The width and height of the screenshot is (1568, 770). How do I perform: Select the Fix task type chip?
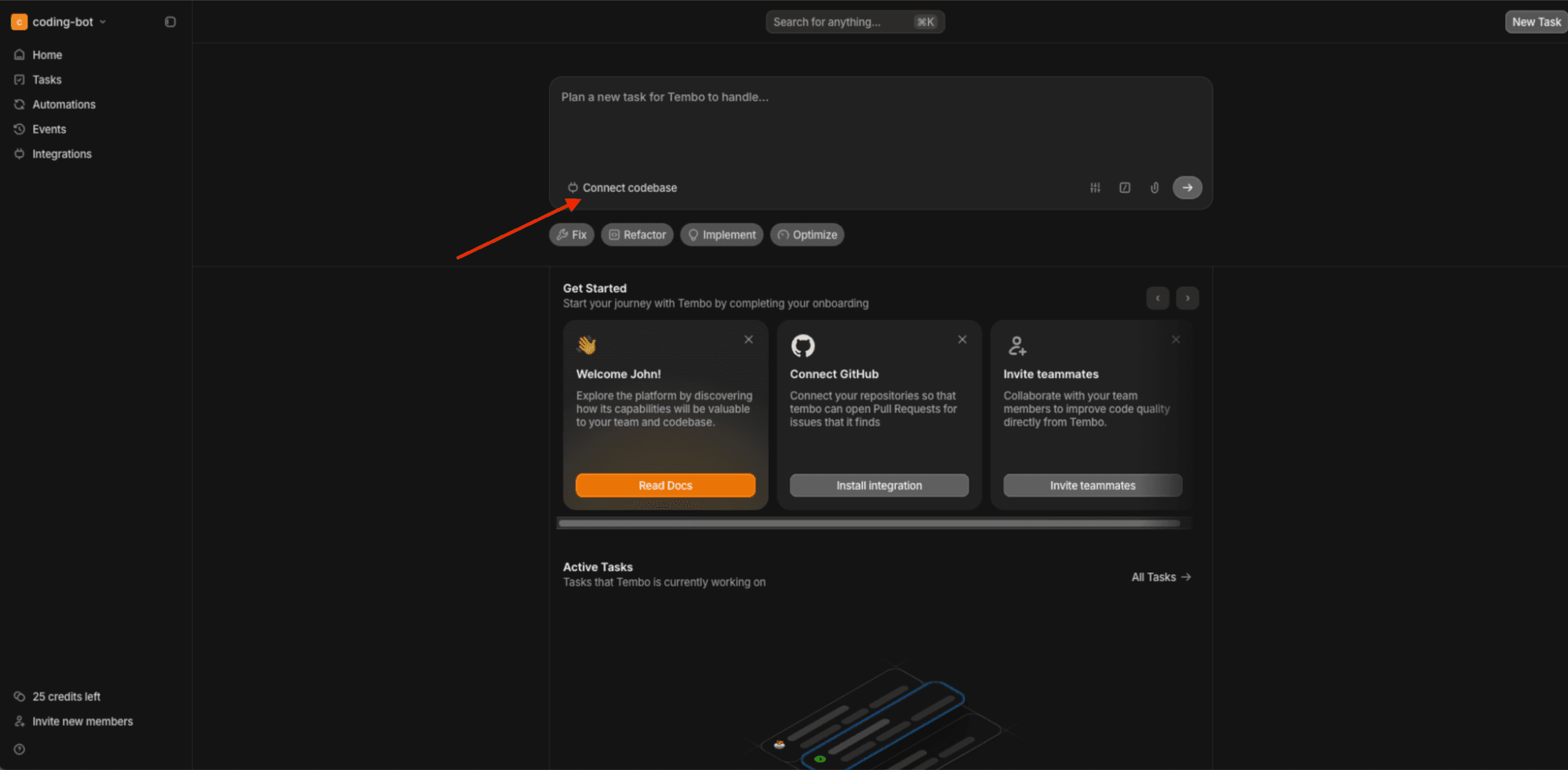point(571,234)
